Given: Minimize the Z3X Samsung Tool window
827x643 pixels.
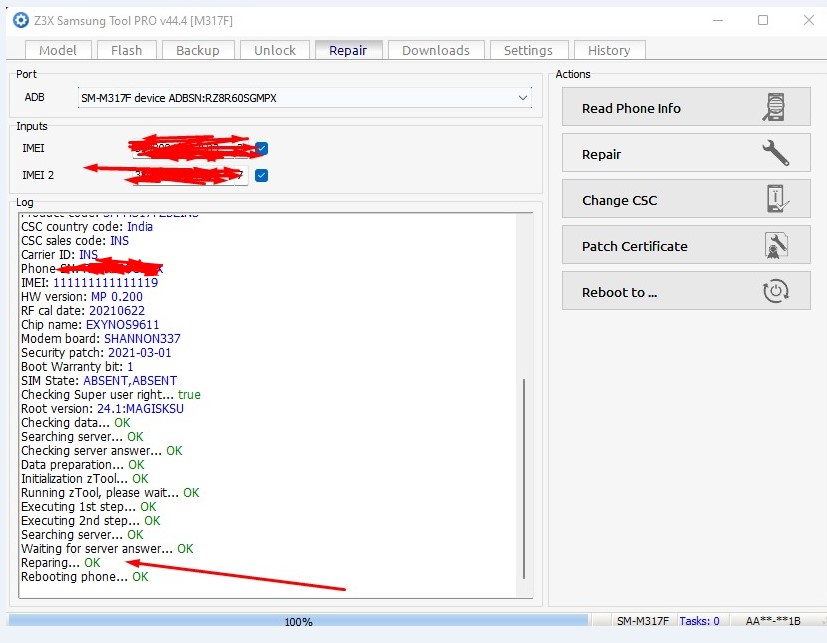Looking at the screenshot, I should click(718, 20).
